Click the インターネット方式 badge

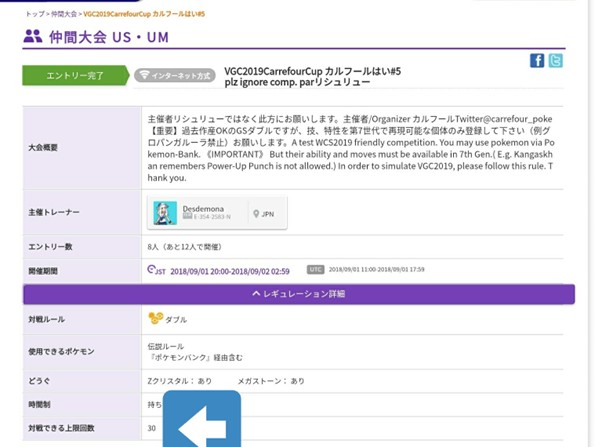175,75
